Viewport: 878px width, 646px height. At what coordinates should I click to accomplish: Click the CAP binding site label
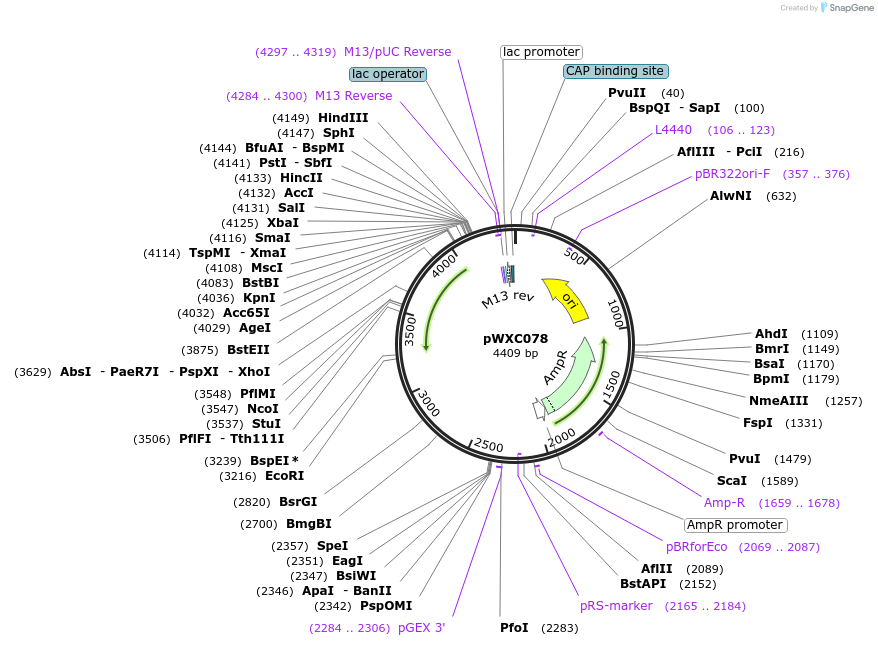tap(614, 71)
